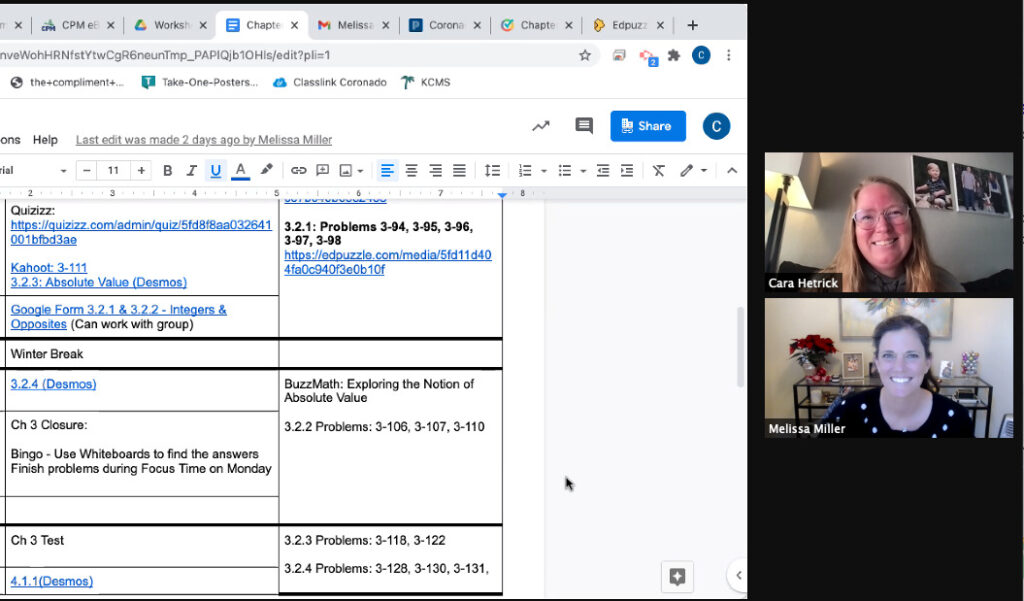Open the text color picker

[x=240, y=171]
